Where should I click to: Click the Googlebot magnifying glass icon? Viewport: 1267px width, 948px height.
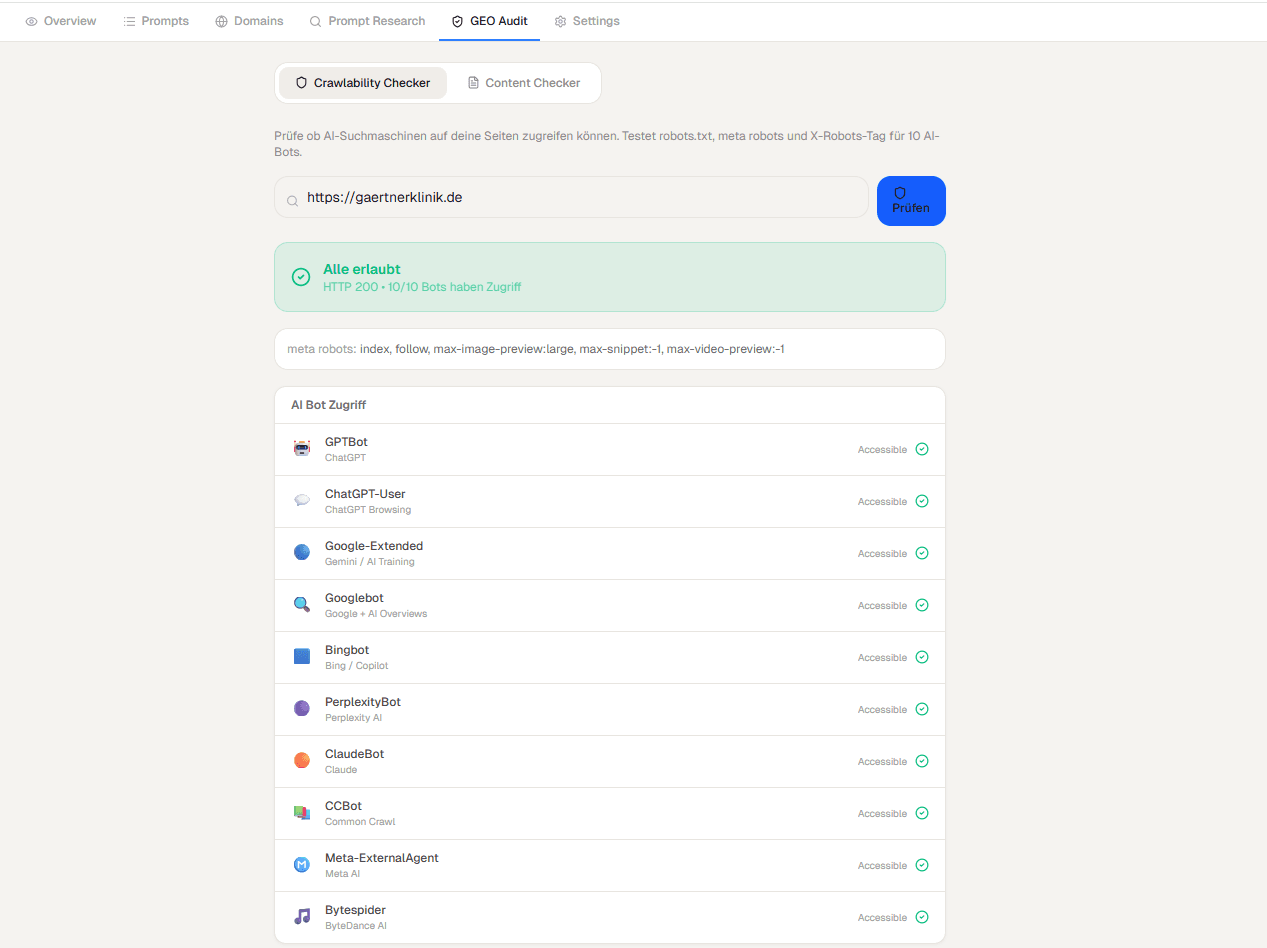pyautogui.click(x=302, y=604)
